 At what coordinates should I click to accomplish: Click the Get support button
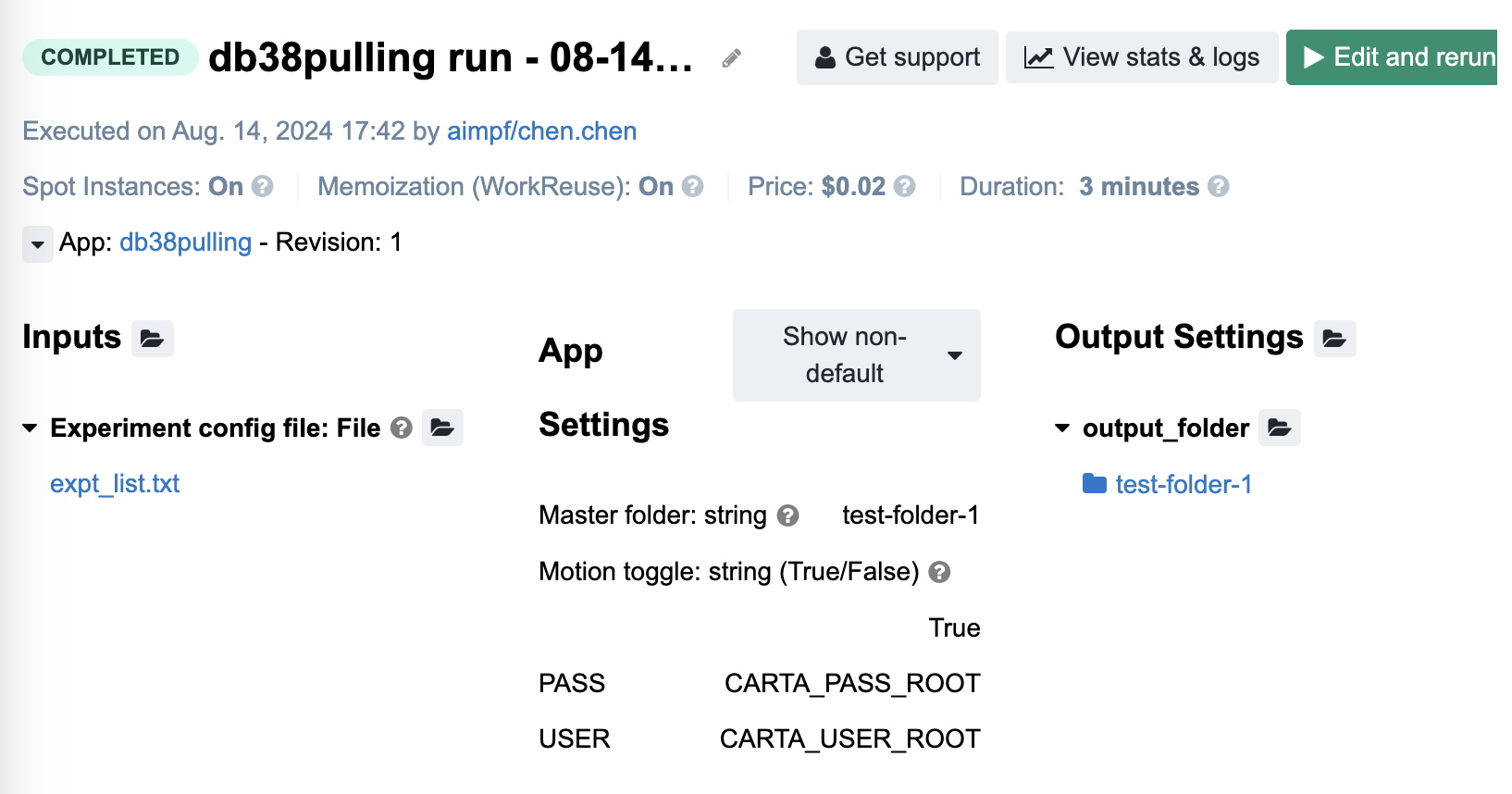tap(897, 57)
